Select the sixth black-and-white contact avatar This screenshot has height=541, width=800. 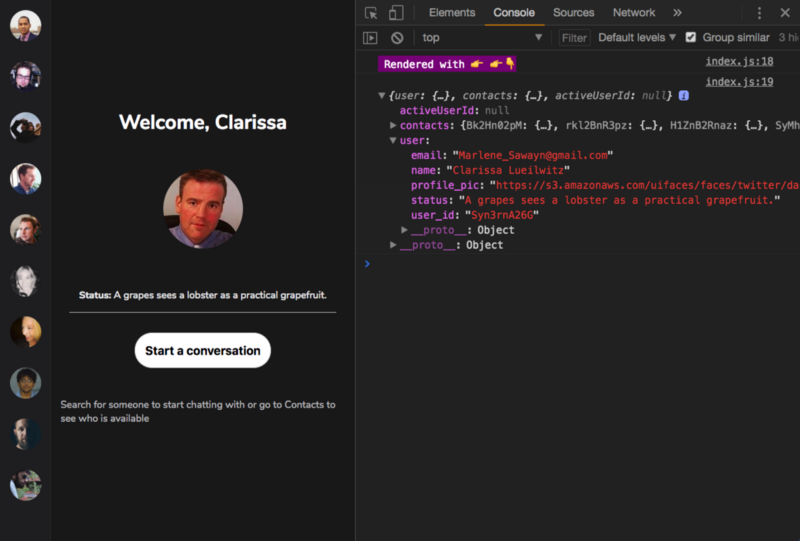(x=26, y=281)
